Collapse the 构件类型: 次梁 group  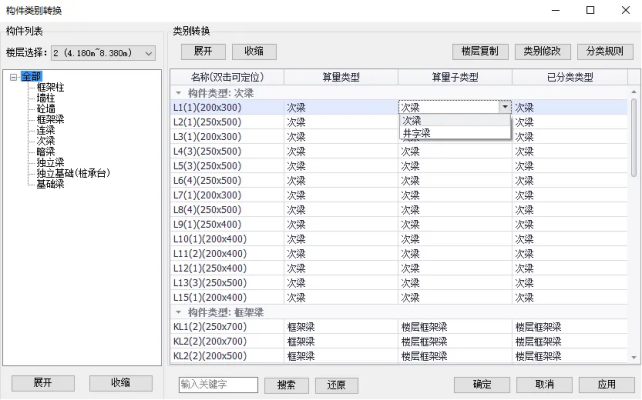(178, 92)
